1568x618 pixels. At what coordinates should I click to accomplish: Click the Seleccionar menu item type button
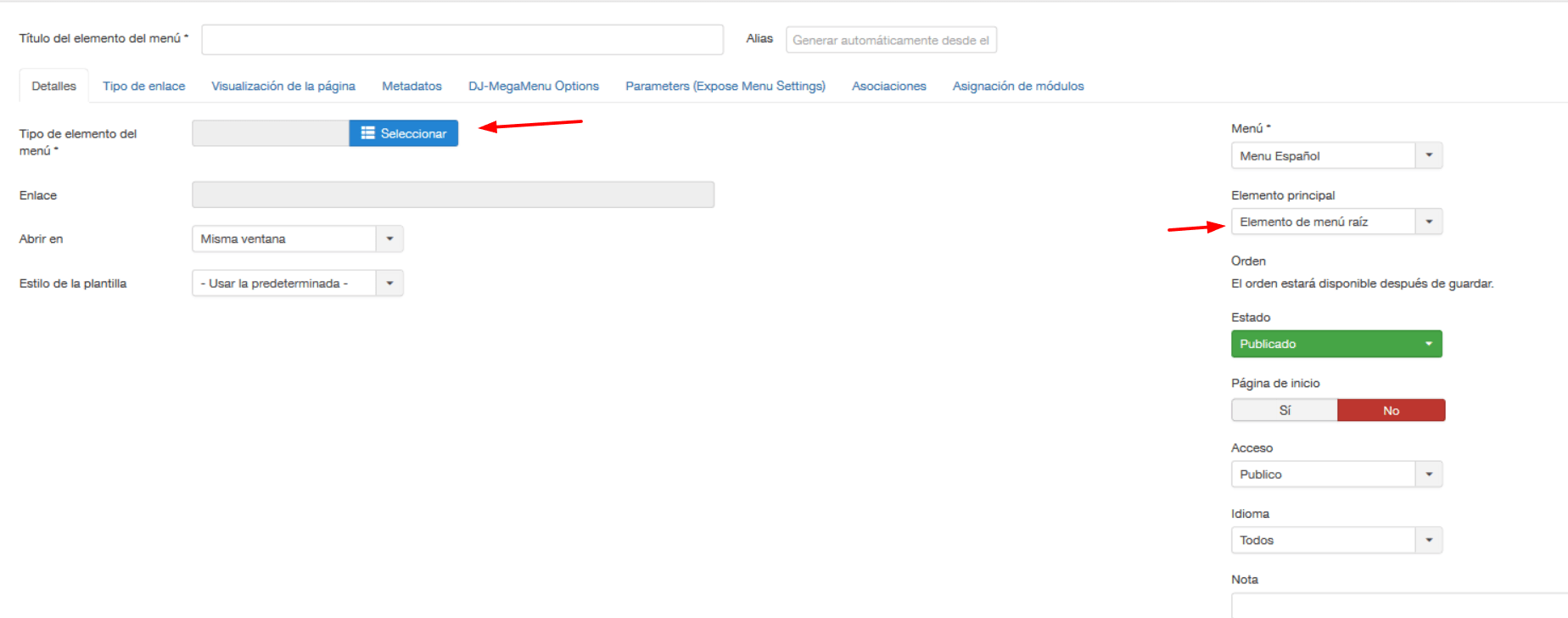tap(404, 133)
